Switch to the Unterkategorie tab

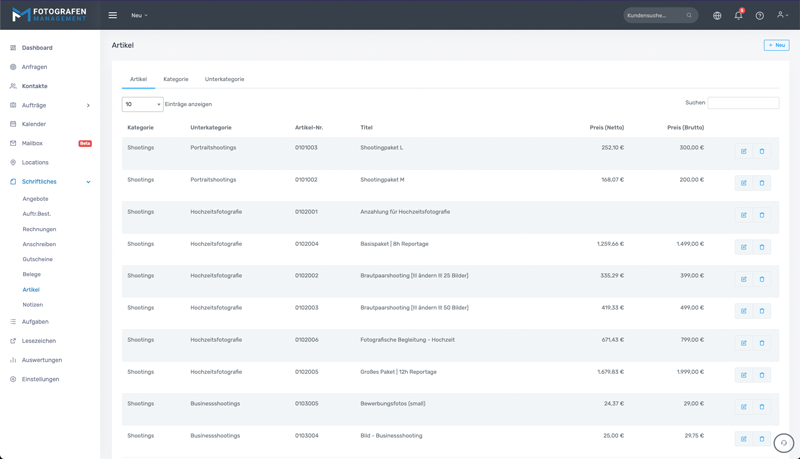coord(224,79)
